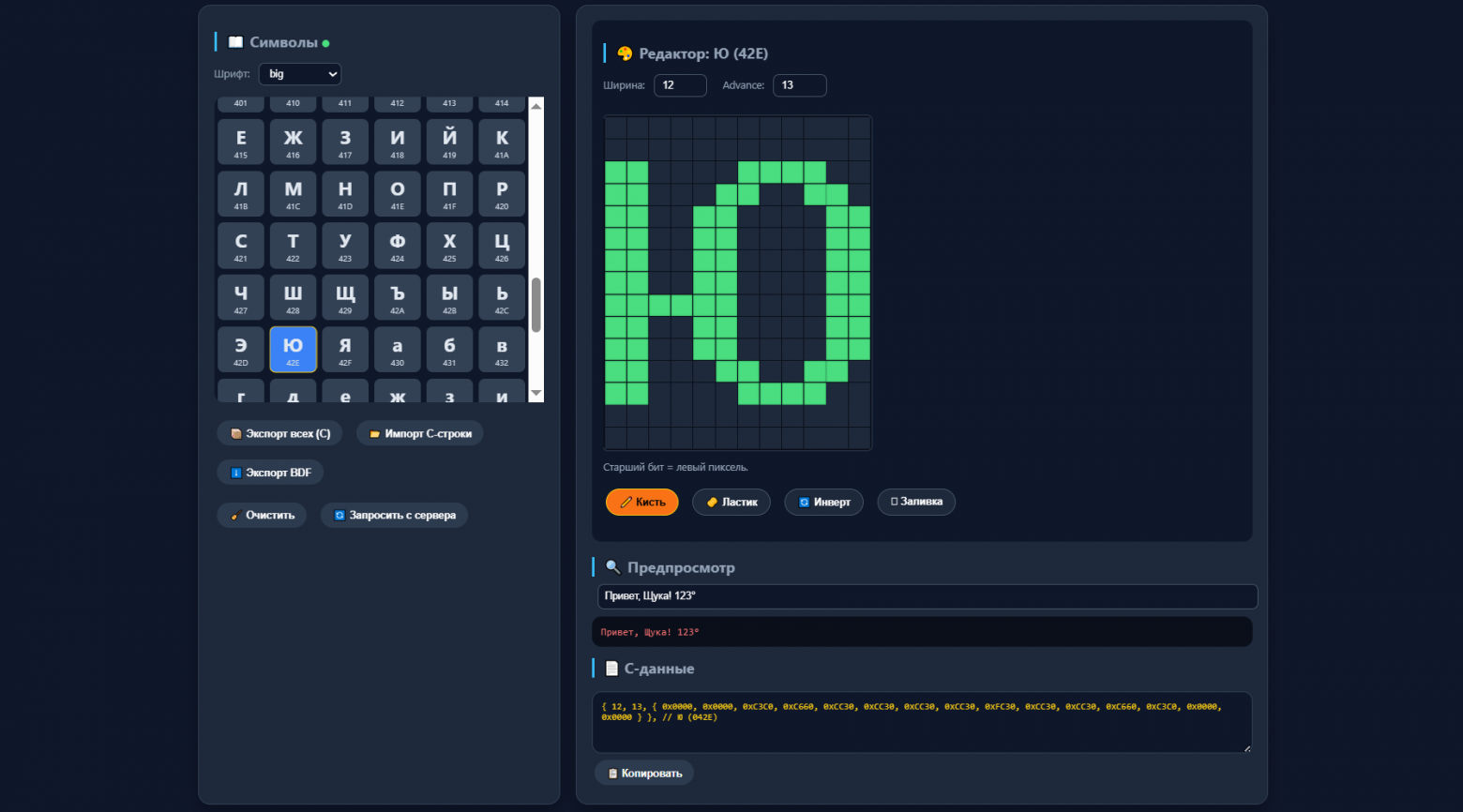The width and height of the screenshot is (1463, 812).
Task: Select glyph Р 420
Action: point(502,194)
